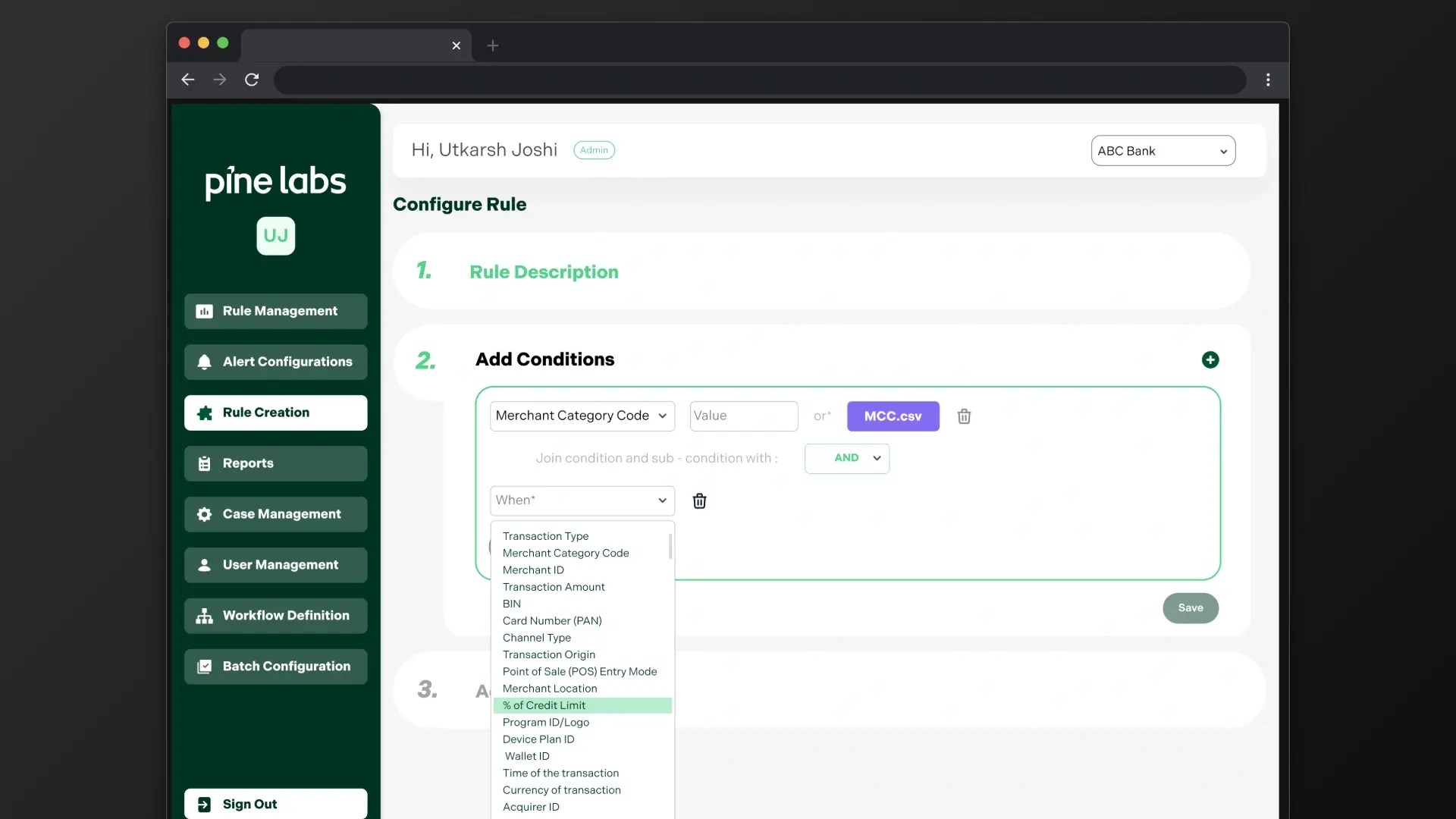Open the Merchant Category Code dropdown

click(x=582, y=416)
